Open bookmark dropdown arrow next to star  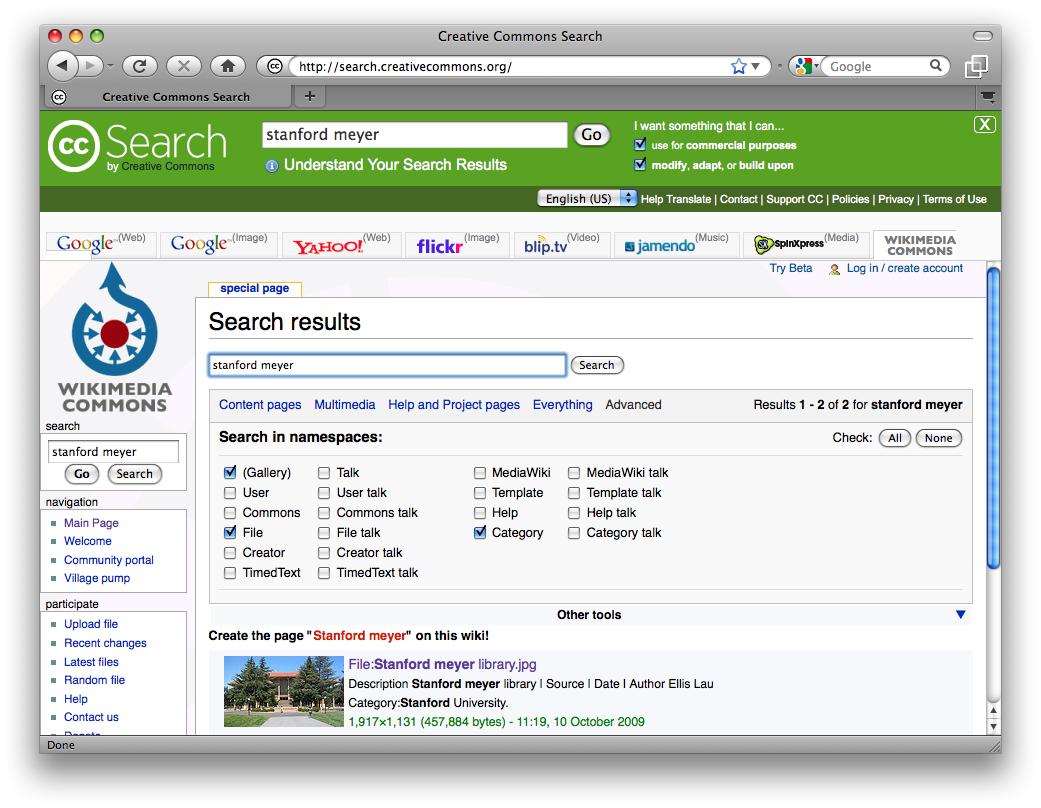coord(756,66)
